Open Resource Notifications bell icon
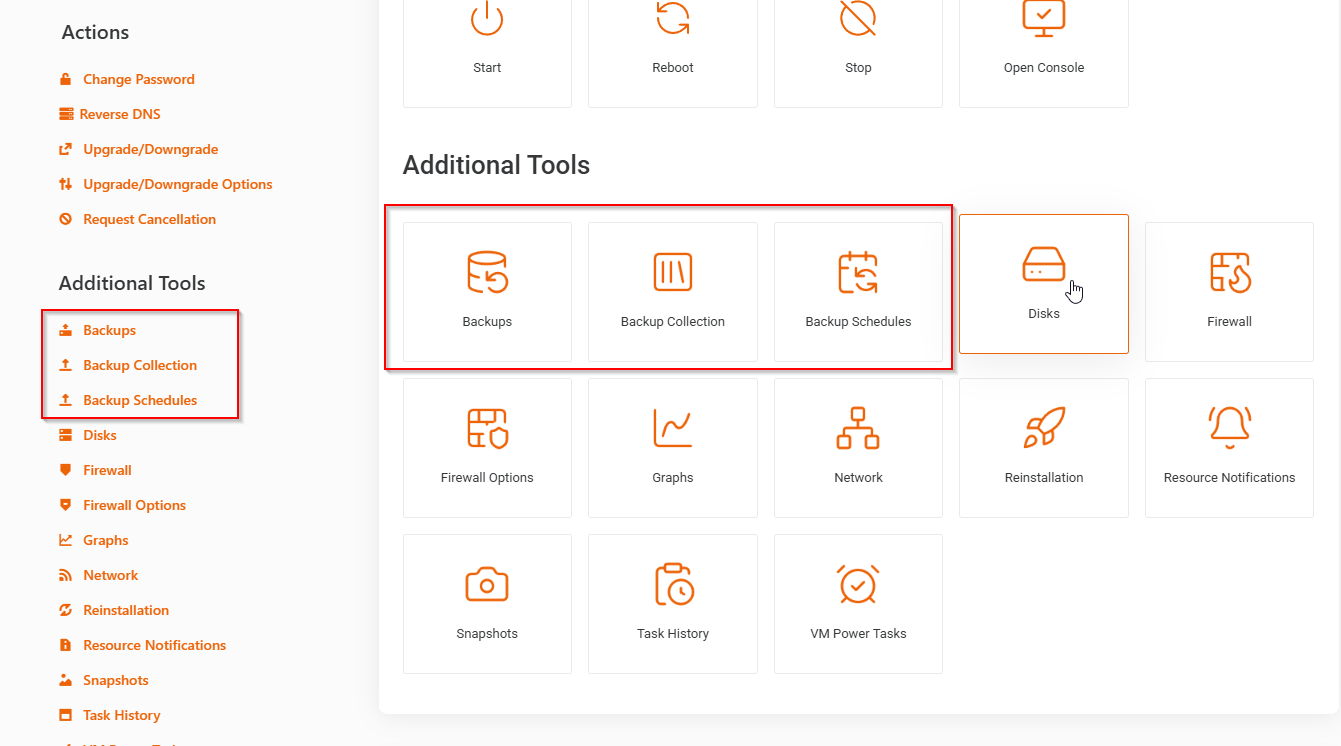The height and width of the screenshot is (746, 1341). (1229, 428)
